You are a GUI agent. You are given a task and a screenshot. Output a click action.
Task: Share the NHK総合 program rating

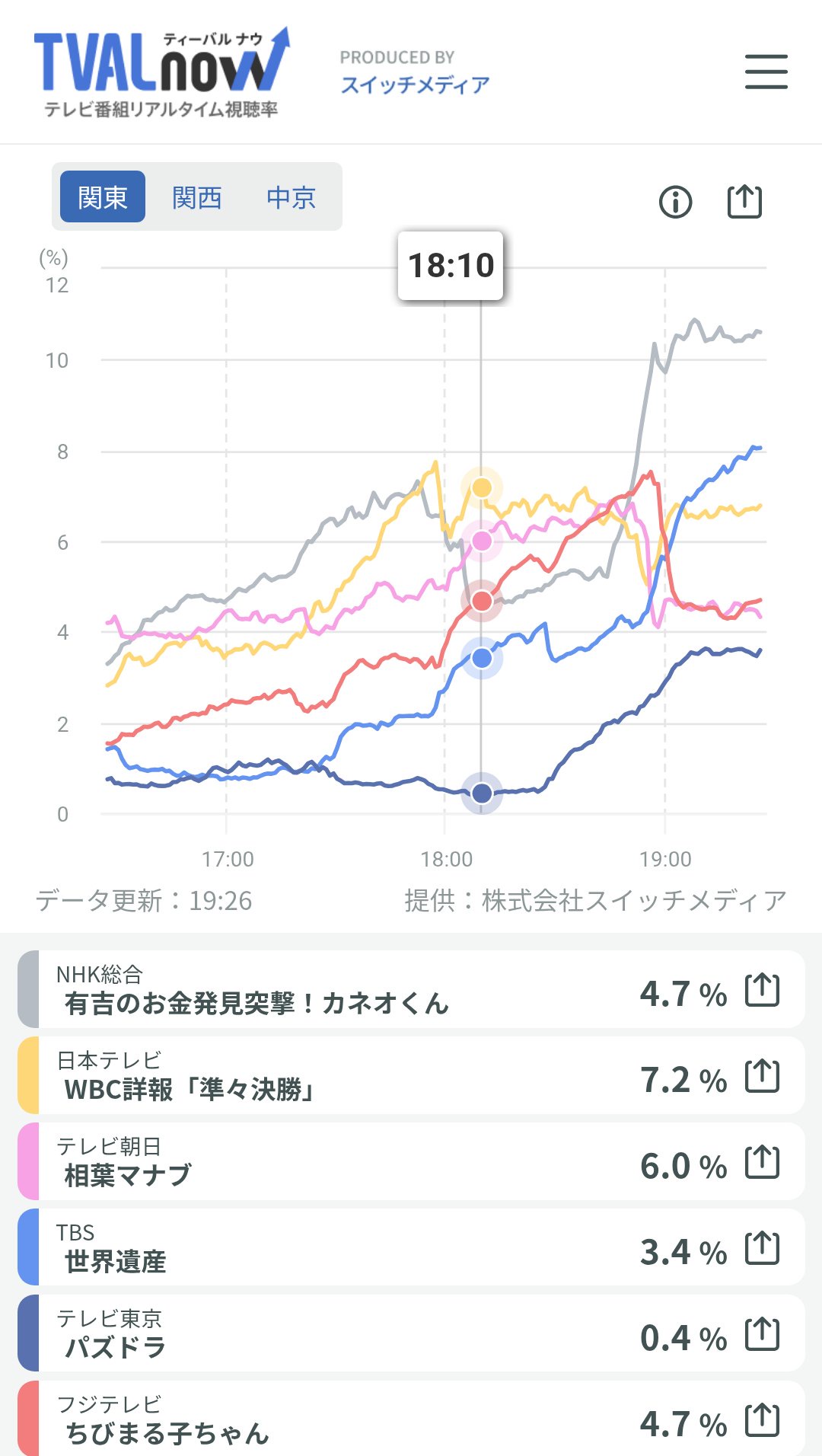pos(762,990)
